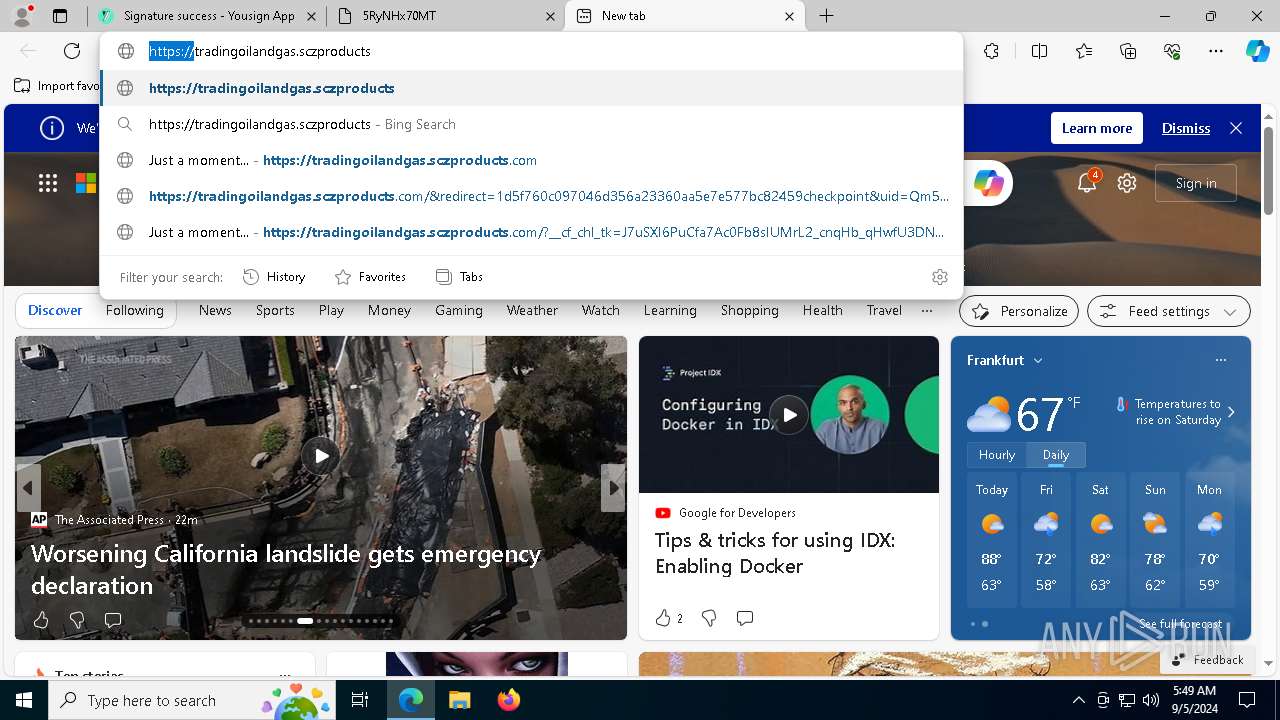Advance the news carousel to next slide
Screen dimensions: 1280x720
(613, 488)
